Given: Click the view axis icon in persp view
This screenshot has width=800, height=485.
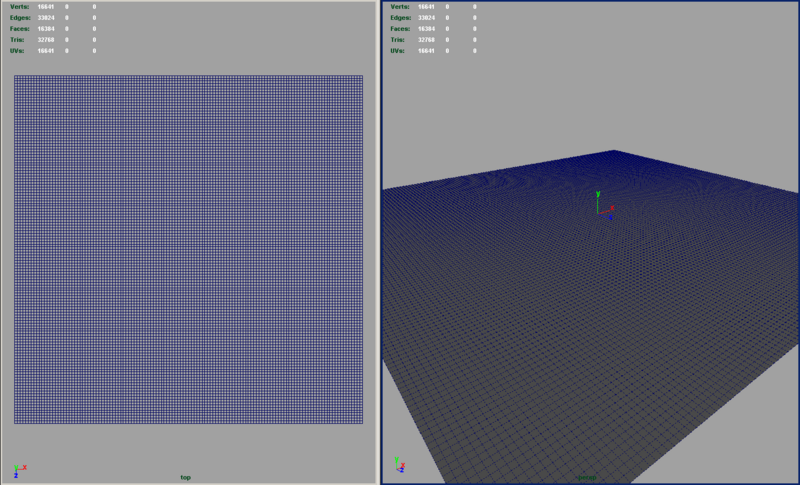Looking at the screenshot, I should coord(400,465).
